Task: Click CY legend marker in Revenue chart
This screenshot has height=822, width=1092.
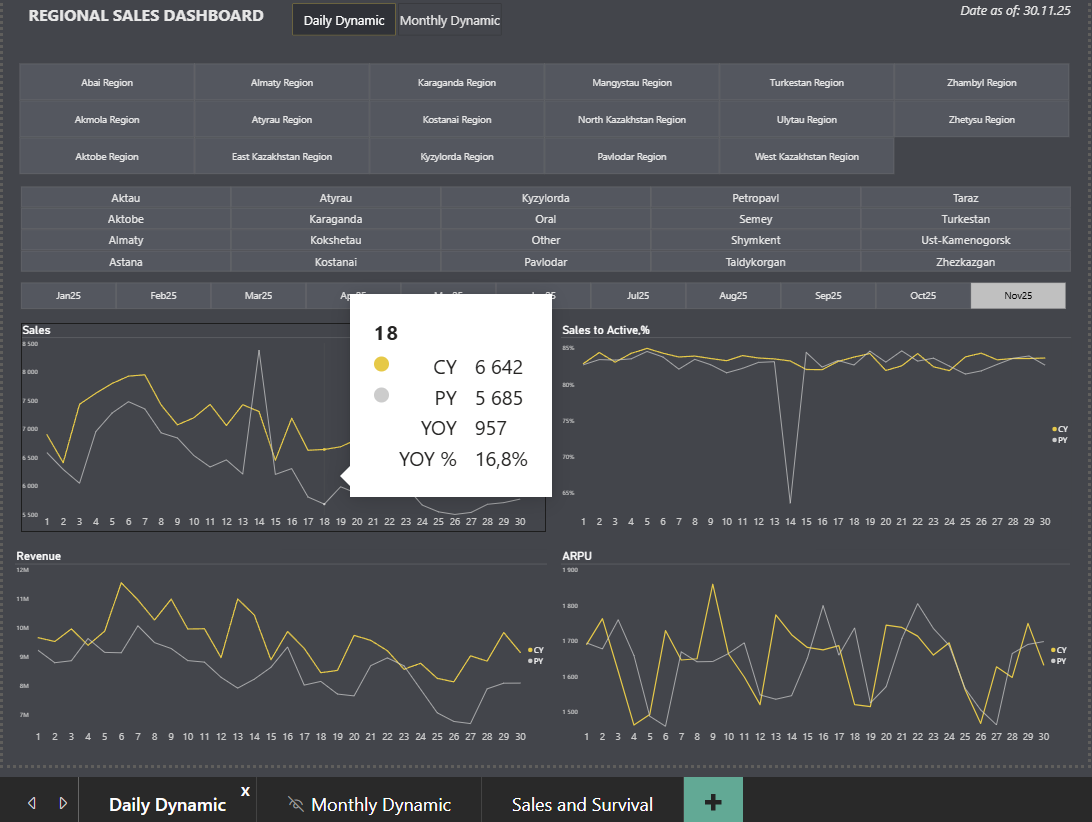Action: click(x=530, y=650)
